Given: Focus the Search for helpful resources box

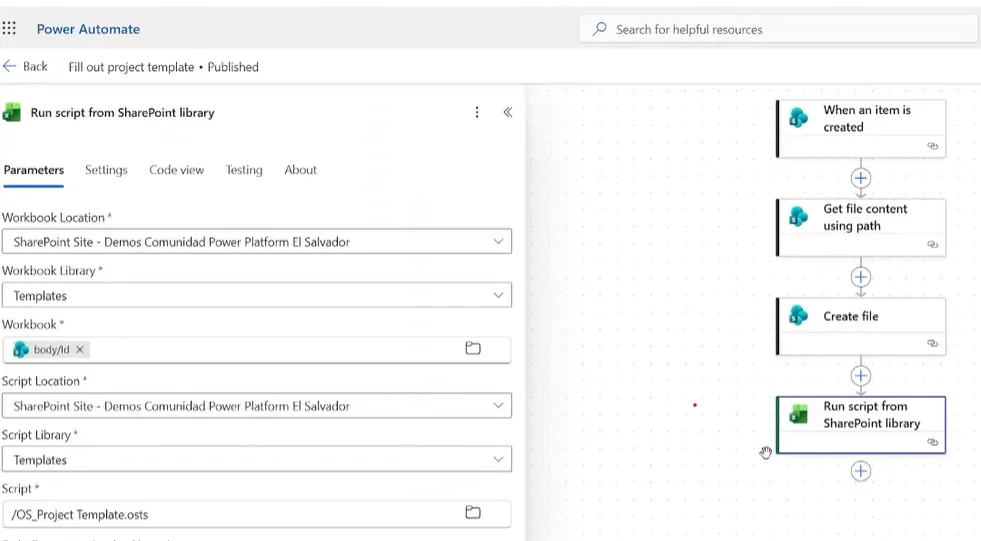Looking at the screenshot, I should pos(778,29).
